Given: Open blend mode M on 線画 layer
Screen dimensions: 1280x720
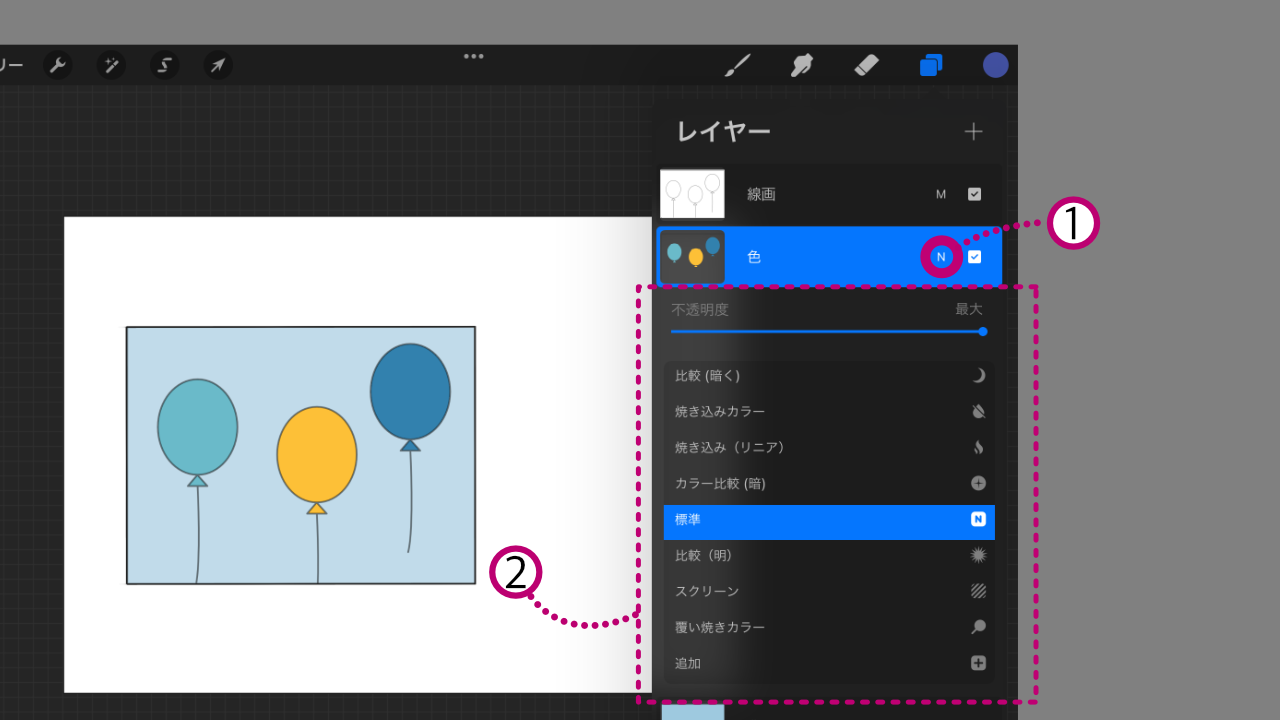Looking at the screenshot, I should tap(940, 194).
